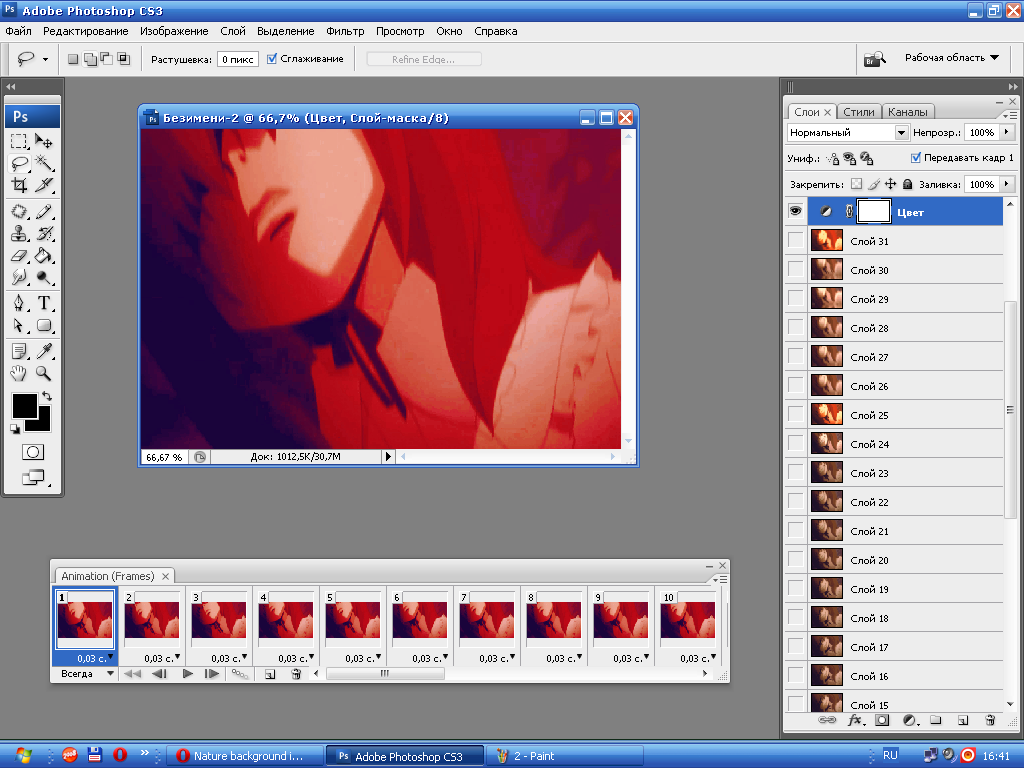Set the foreground color swatch
The image size is (1024, 768).
point(24,406)
